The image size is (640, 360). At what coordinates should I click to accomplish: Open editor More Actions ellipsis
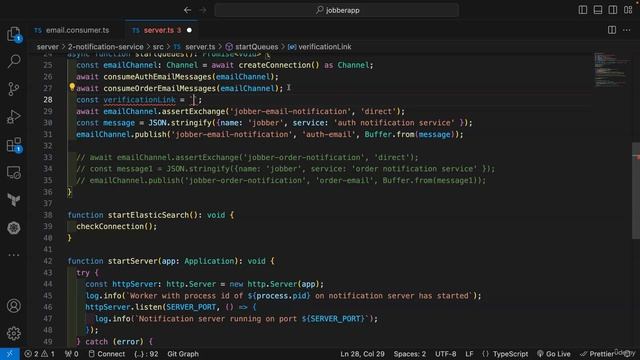[627, 30]
